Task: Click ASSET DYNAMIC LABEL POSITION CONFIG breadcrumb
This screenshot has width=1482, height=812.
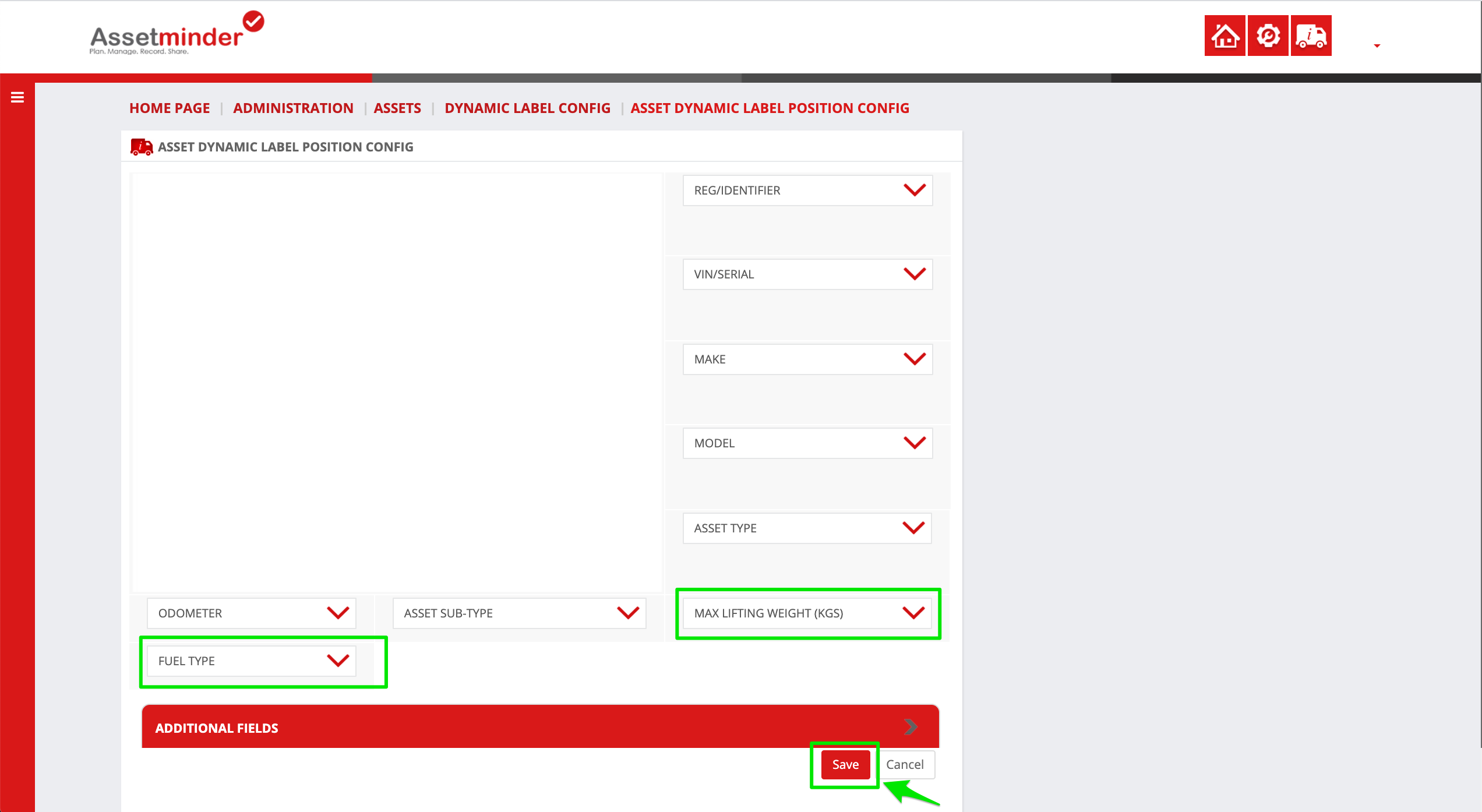Action: (x=770, y=108)
